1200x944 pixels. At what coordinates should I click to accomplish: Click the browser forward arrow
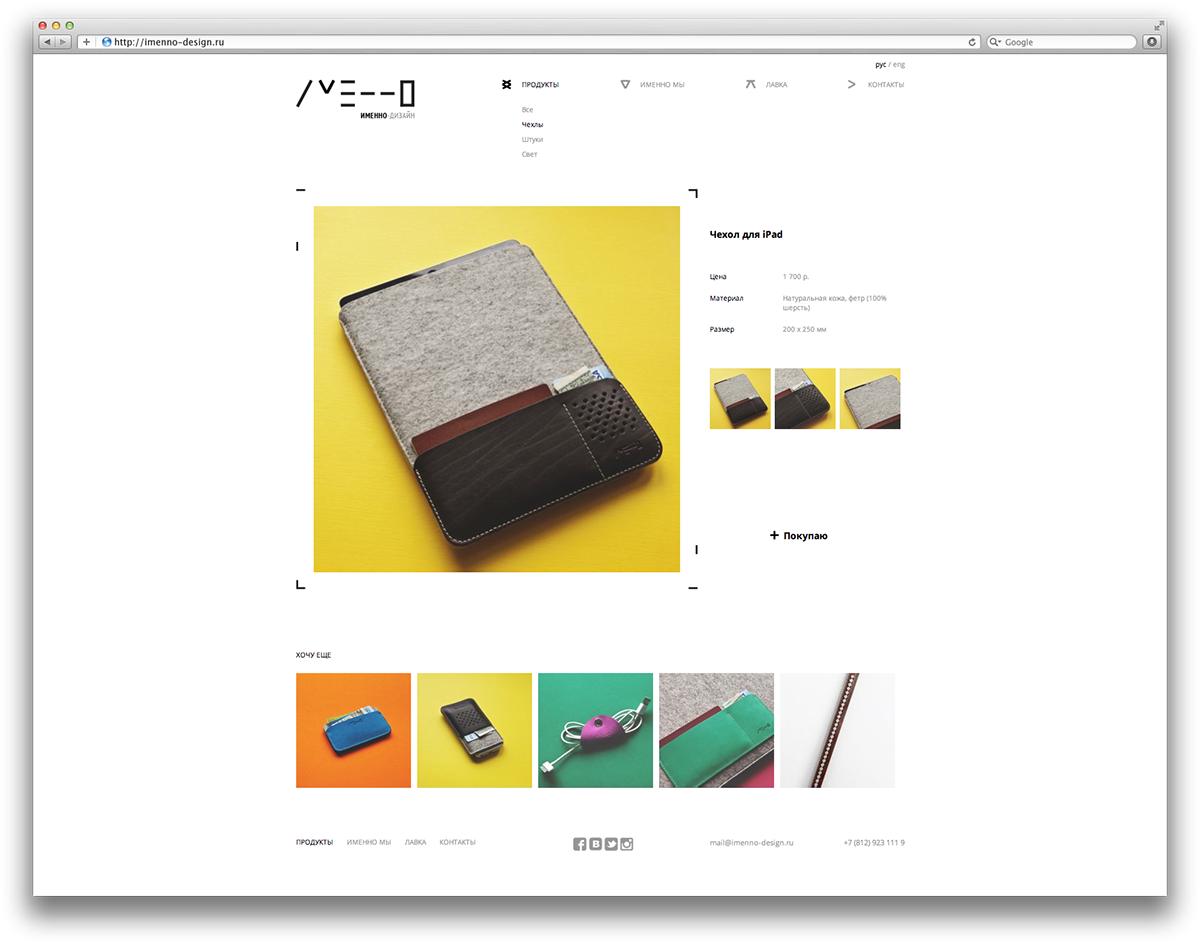point(63,42)
